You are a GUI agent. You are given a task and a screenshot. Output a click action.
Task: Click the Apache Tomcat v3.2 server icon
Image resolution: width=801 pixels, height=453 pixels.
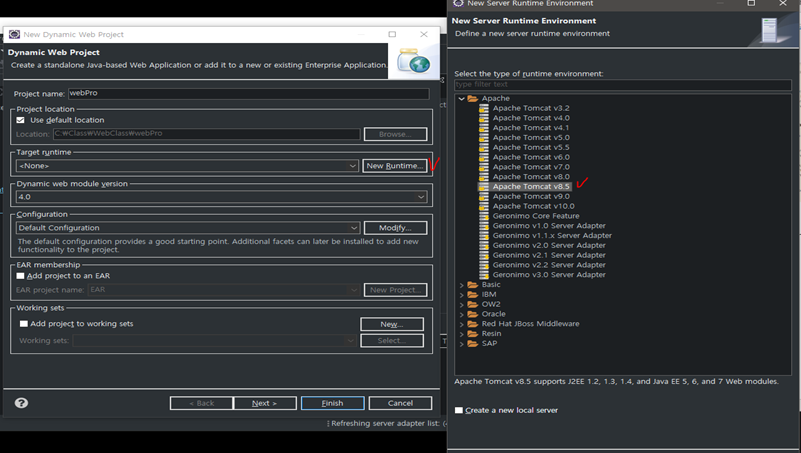(483, 108)
